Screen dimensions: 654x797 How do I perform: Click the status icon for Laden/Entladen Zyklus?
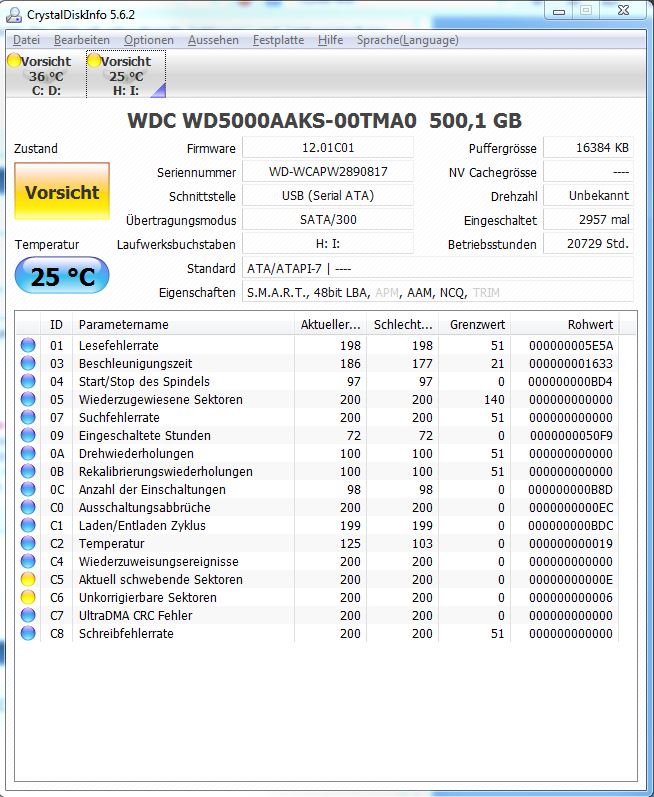28,525
